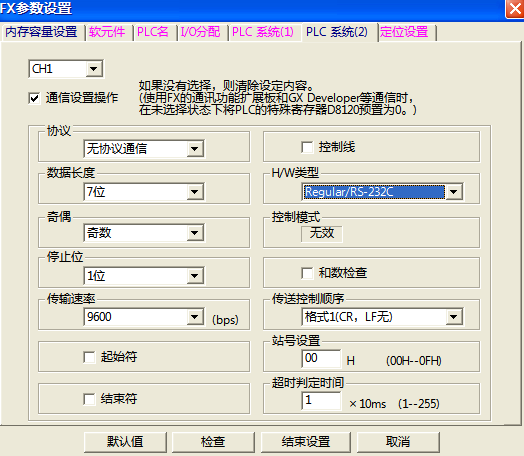Viewport: 524px width, 456px height.
Task: Check the 结束符 option
Action: [x=89, y=399]
